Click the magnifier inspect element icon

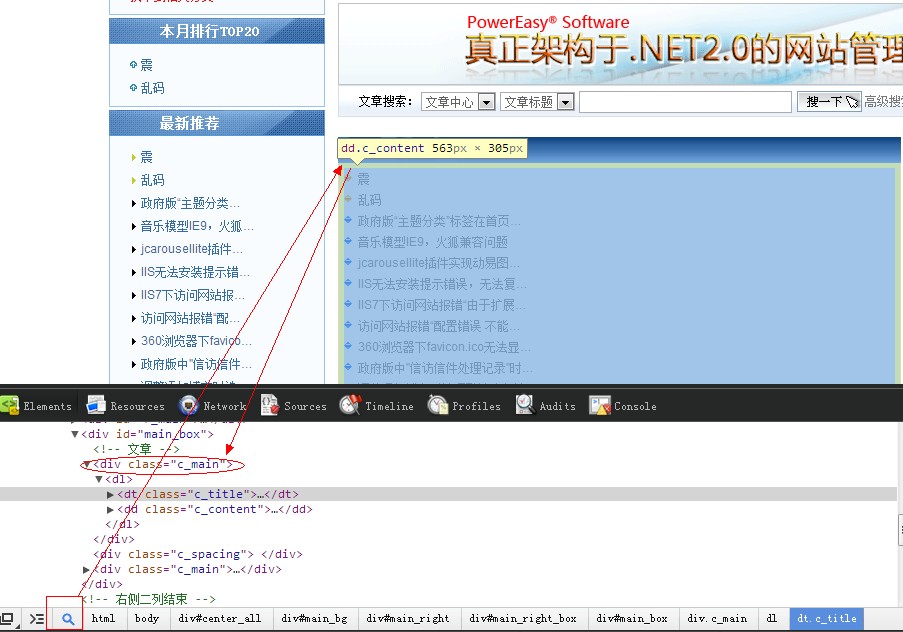(x=68, y=619)
